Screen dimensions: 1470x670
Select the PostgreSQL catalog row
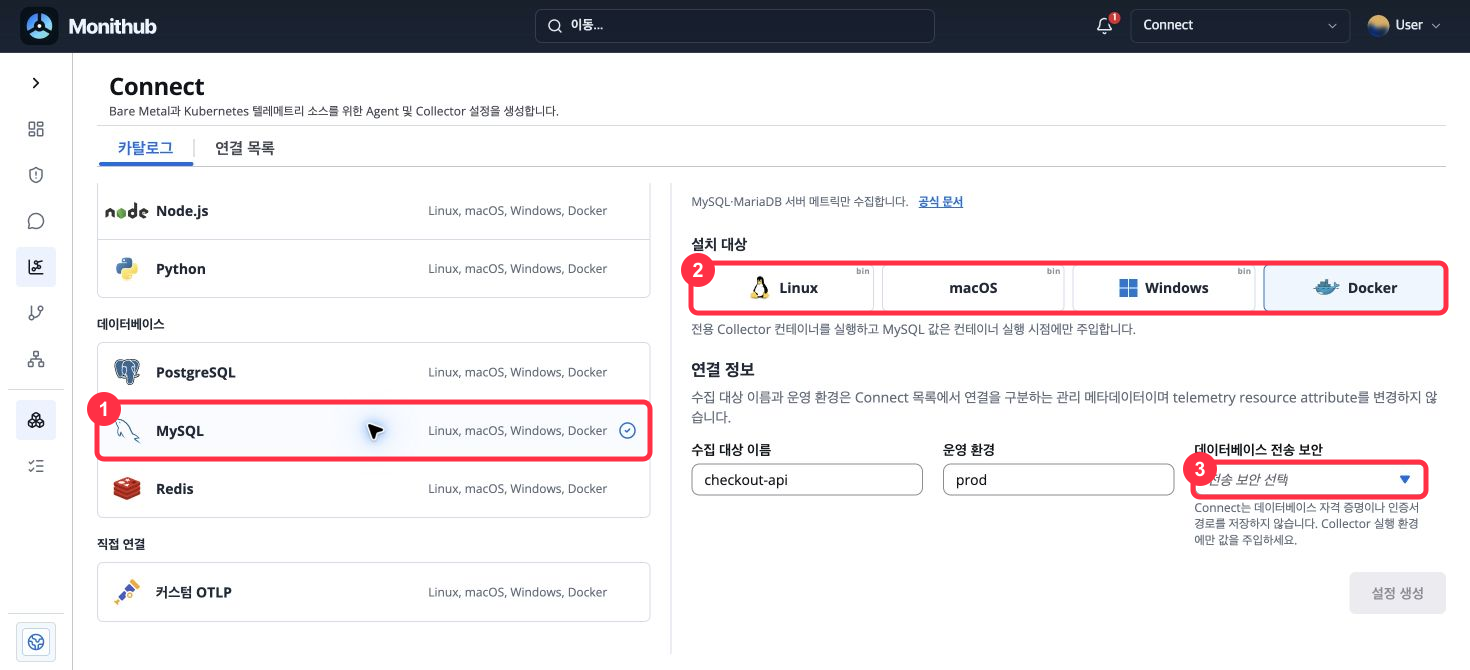pyautogui.click(x=373, y=372)
